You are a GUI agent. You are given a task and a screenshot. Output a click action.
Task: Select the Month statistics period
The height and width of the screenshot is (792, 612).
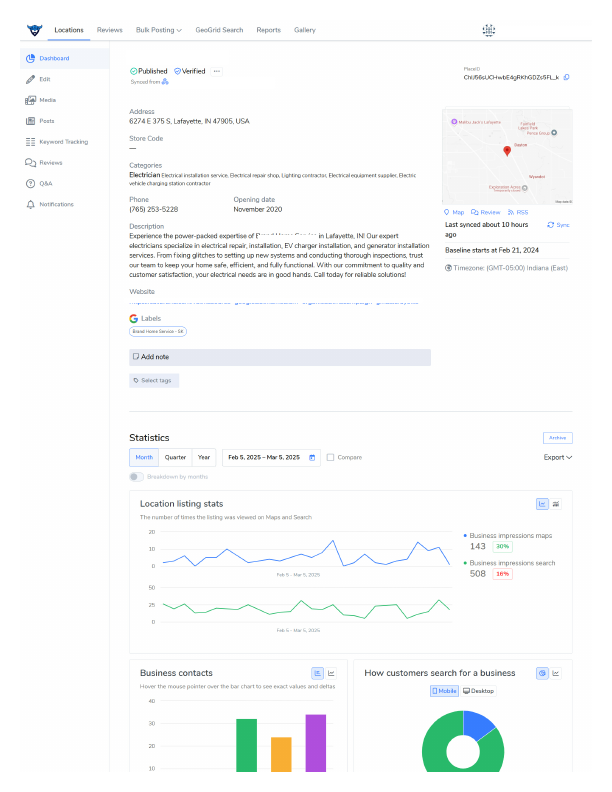tap(144, 458)
